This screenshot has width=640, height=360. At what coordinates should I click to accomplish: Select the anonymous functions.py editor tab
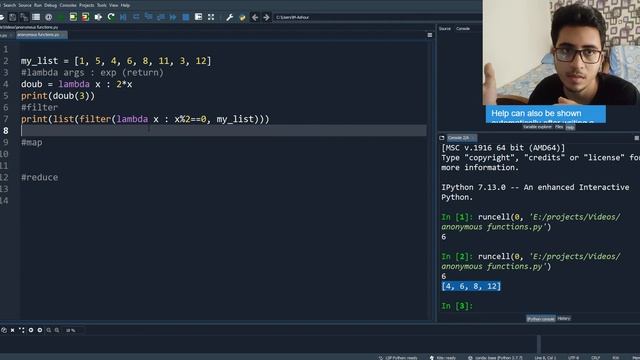pos(41,35)
